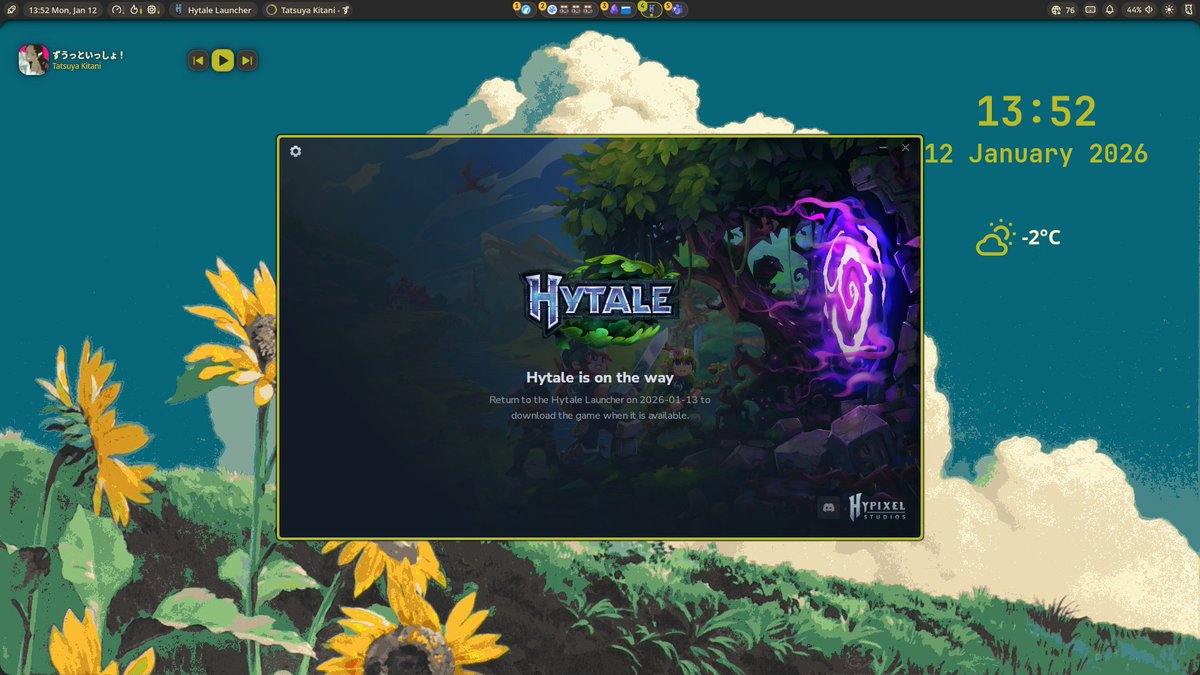
Task: Click the weather cloud icon on desktop
Action: click(x=995, y=238)
